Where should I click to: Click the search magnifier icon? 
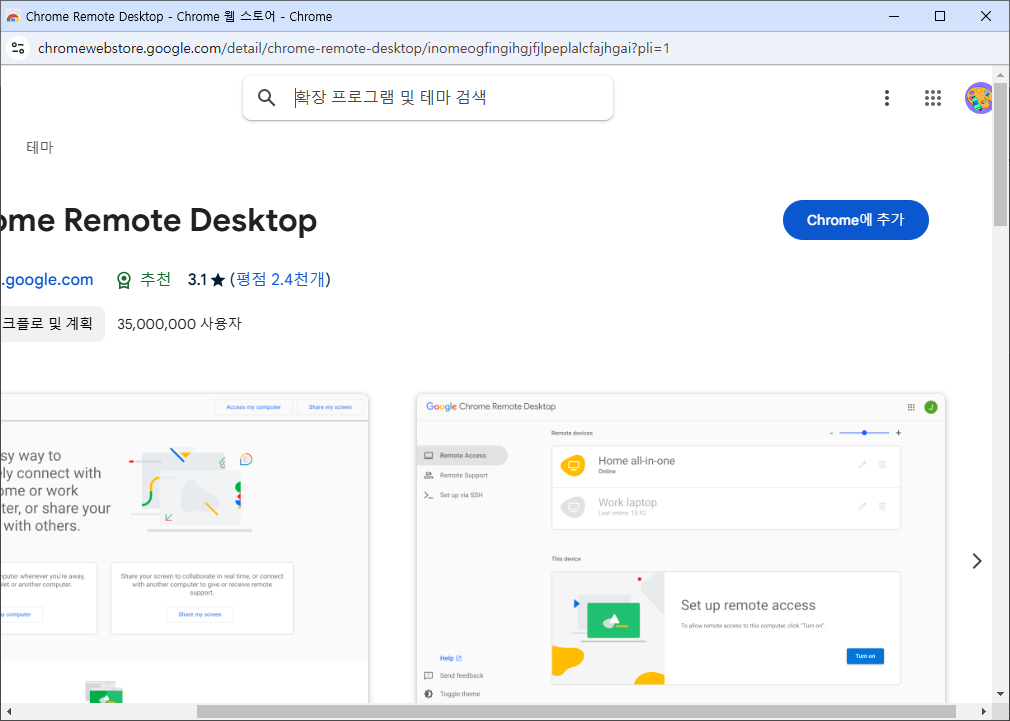(x=266, y=97)
